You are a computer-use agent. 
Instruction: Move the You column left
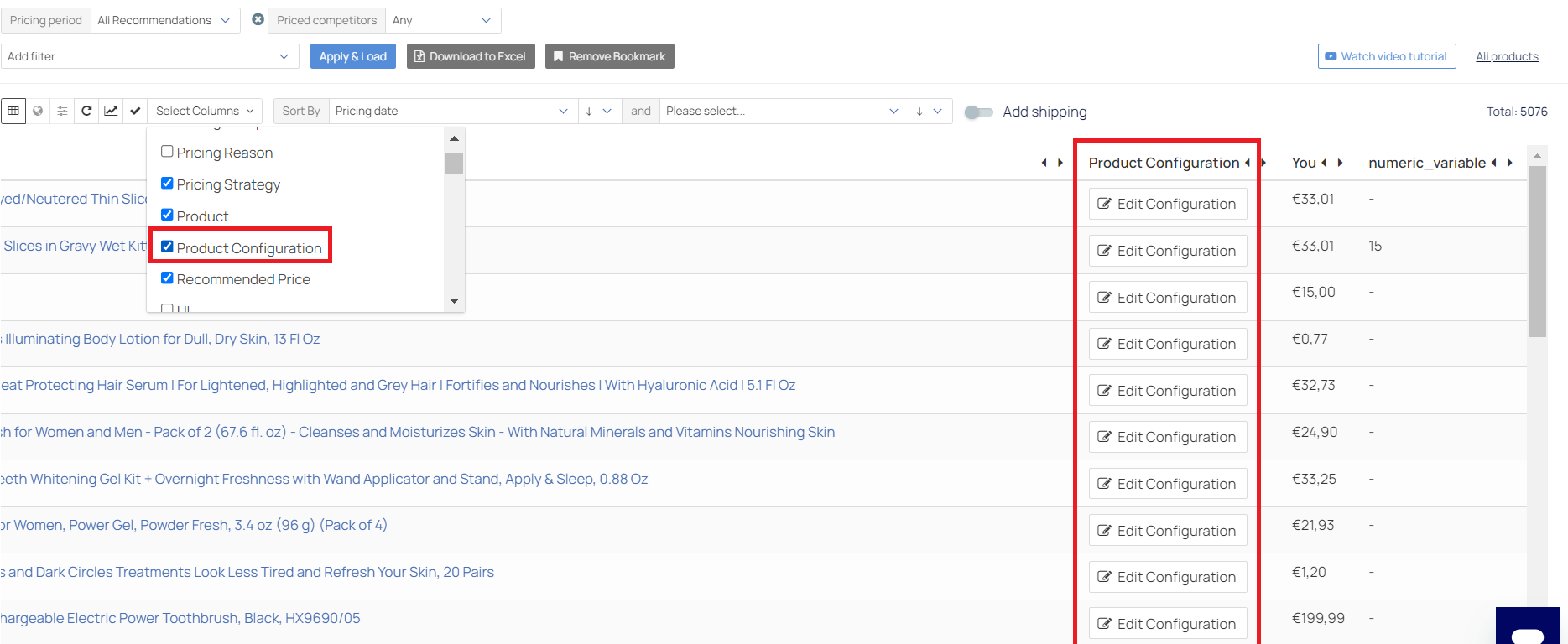(x=1324, y=163)
